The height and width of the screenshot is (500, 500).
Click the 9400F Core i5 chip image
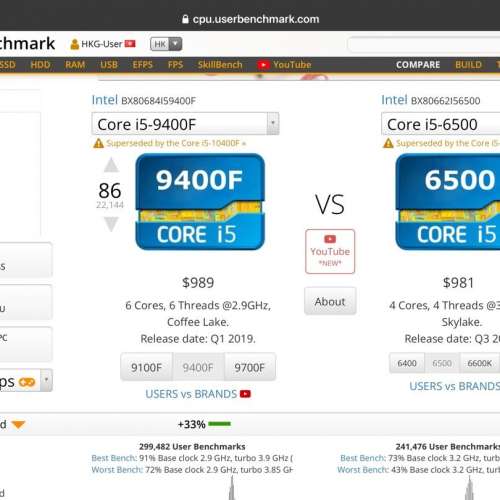[200, 202]
